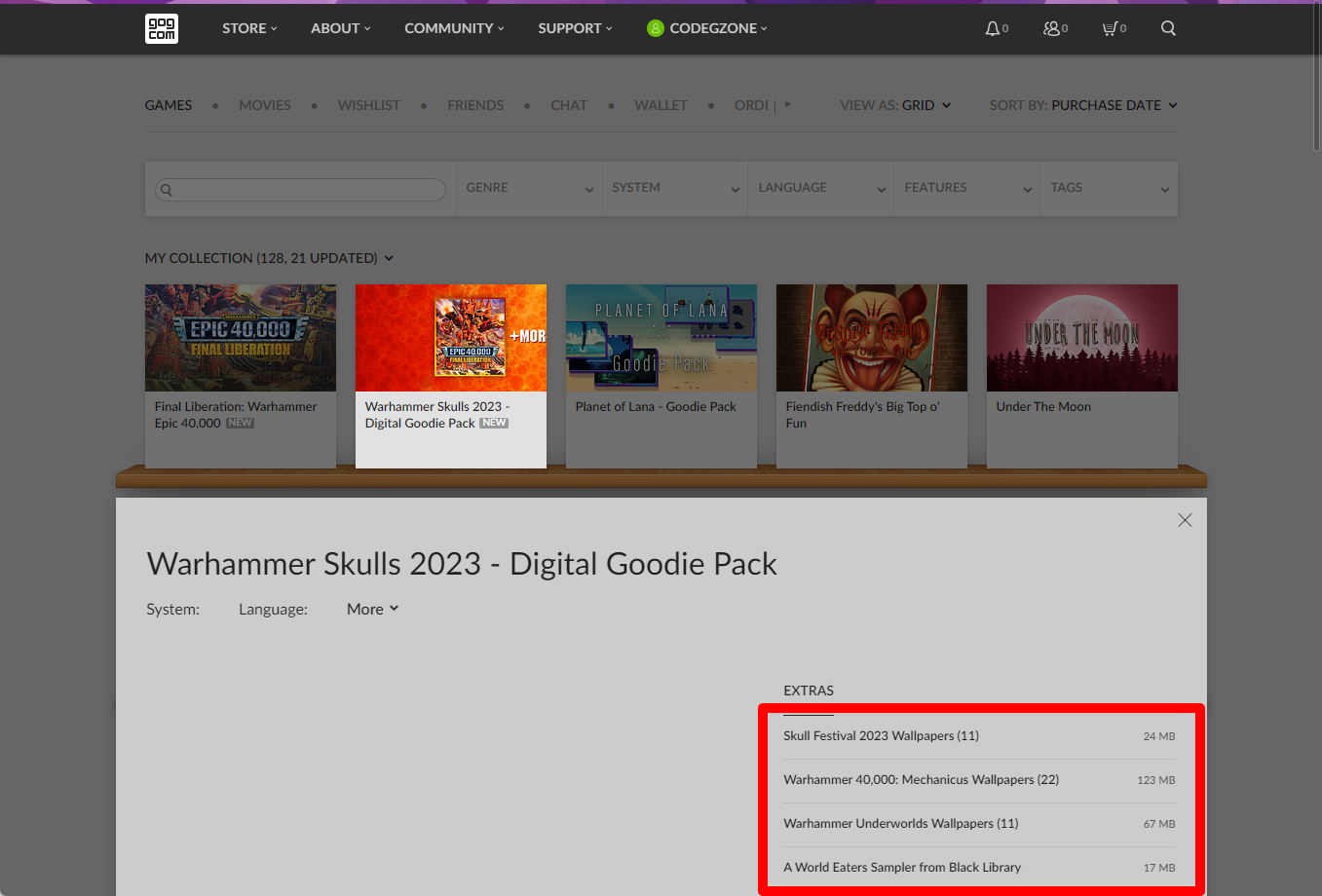Click the right arrow after ORDI tab
This screenshot has width=1322, height=896.
point(787,104)
